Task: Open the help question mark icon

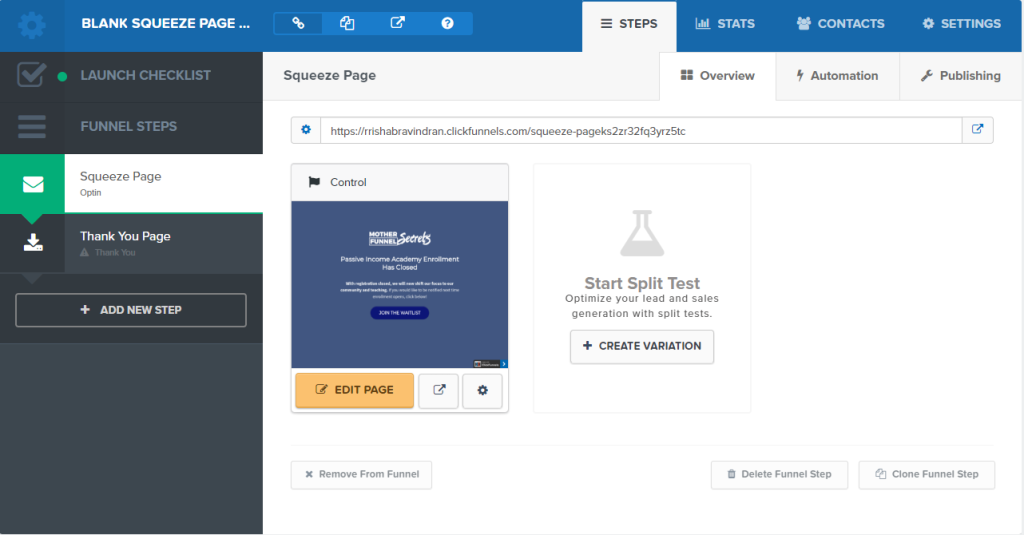Action: point(447,23)
